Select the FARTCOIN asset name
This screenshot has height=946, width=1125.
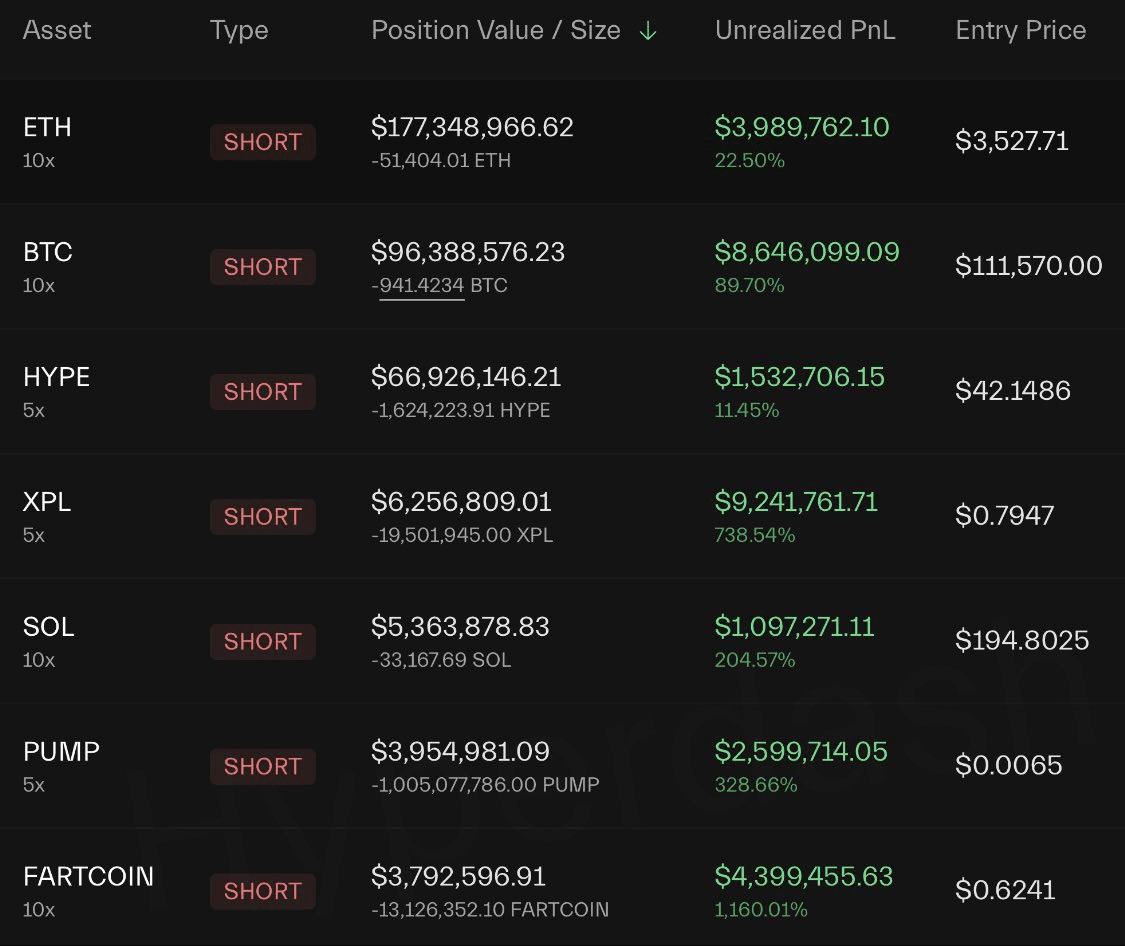click(x=88, y=876)
